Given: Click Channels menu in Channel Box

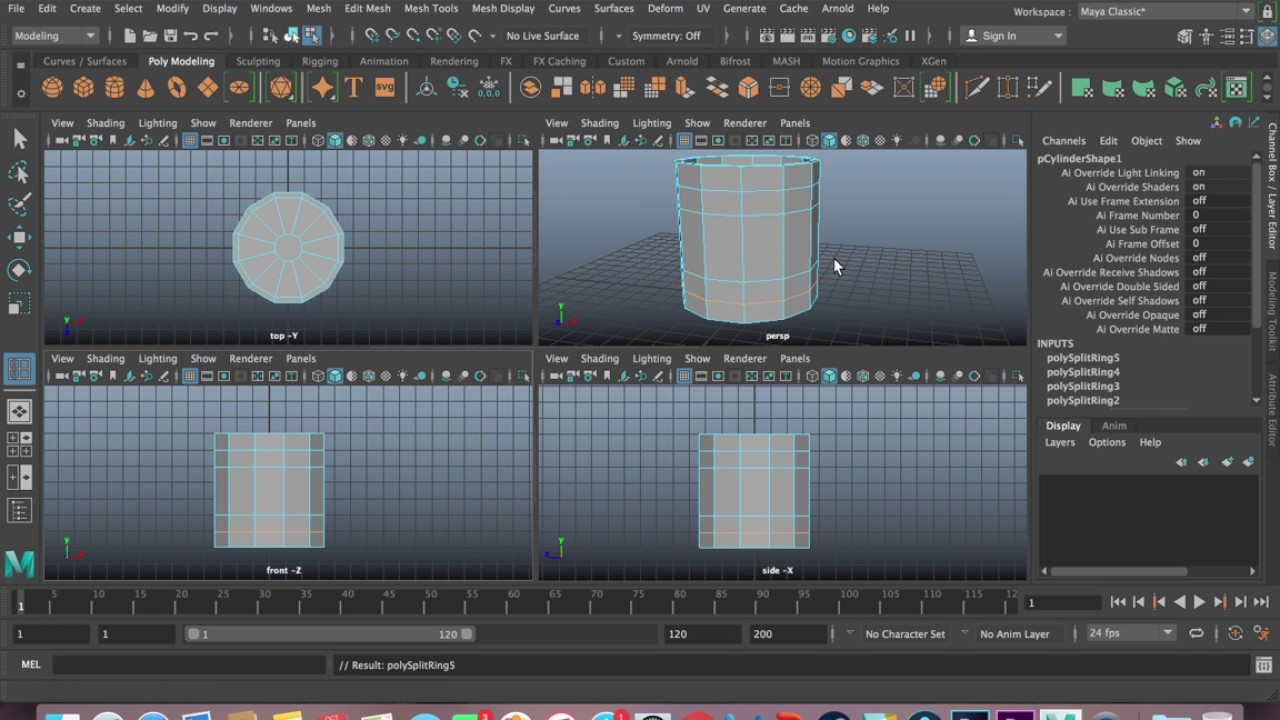Looking at the screenshot, I should [1063, 141].
